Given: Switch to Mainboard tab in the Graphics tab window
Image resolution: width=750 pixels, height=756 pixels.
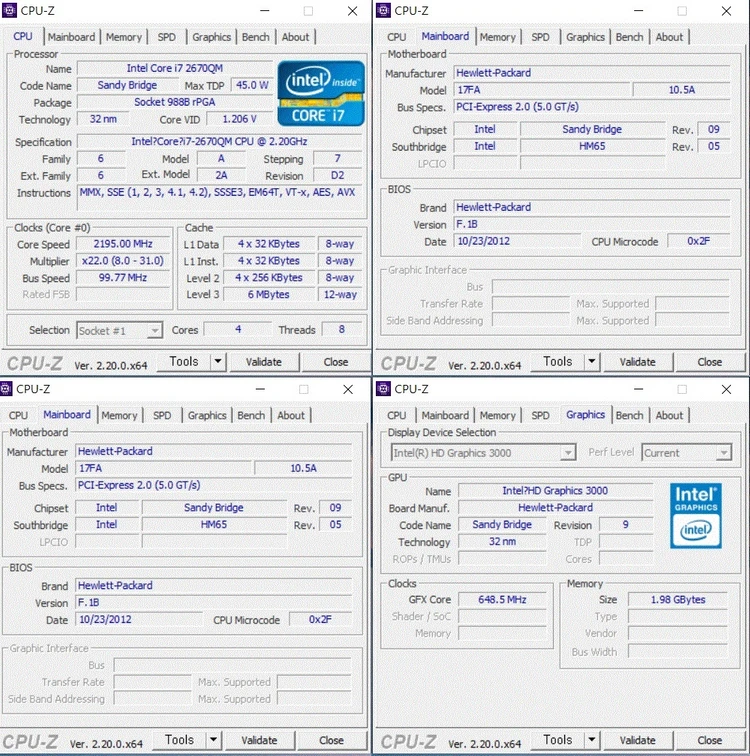Looking at the screenshot, I should [445, 416].
